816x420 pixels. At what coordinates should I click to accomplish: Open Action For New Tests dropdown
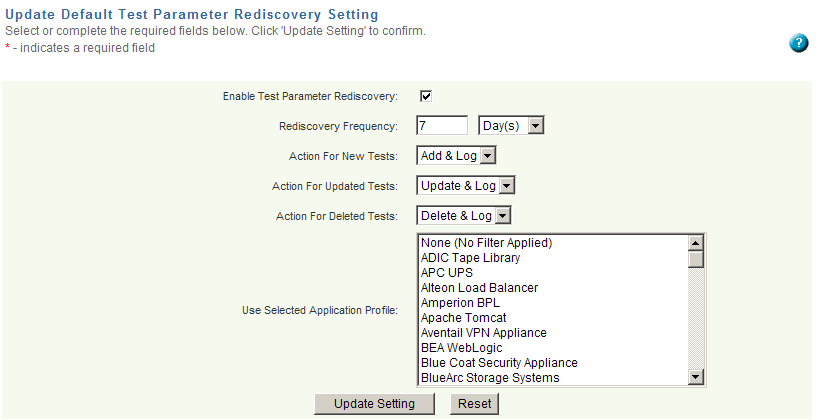pyautogui.click(x=457, y=156)
